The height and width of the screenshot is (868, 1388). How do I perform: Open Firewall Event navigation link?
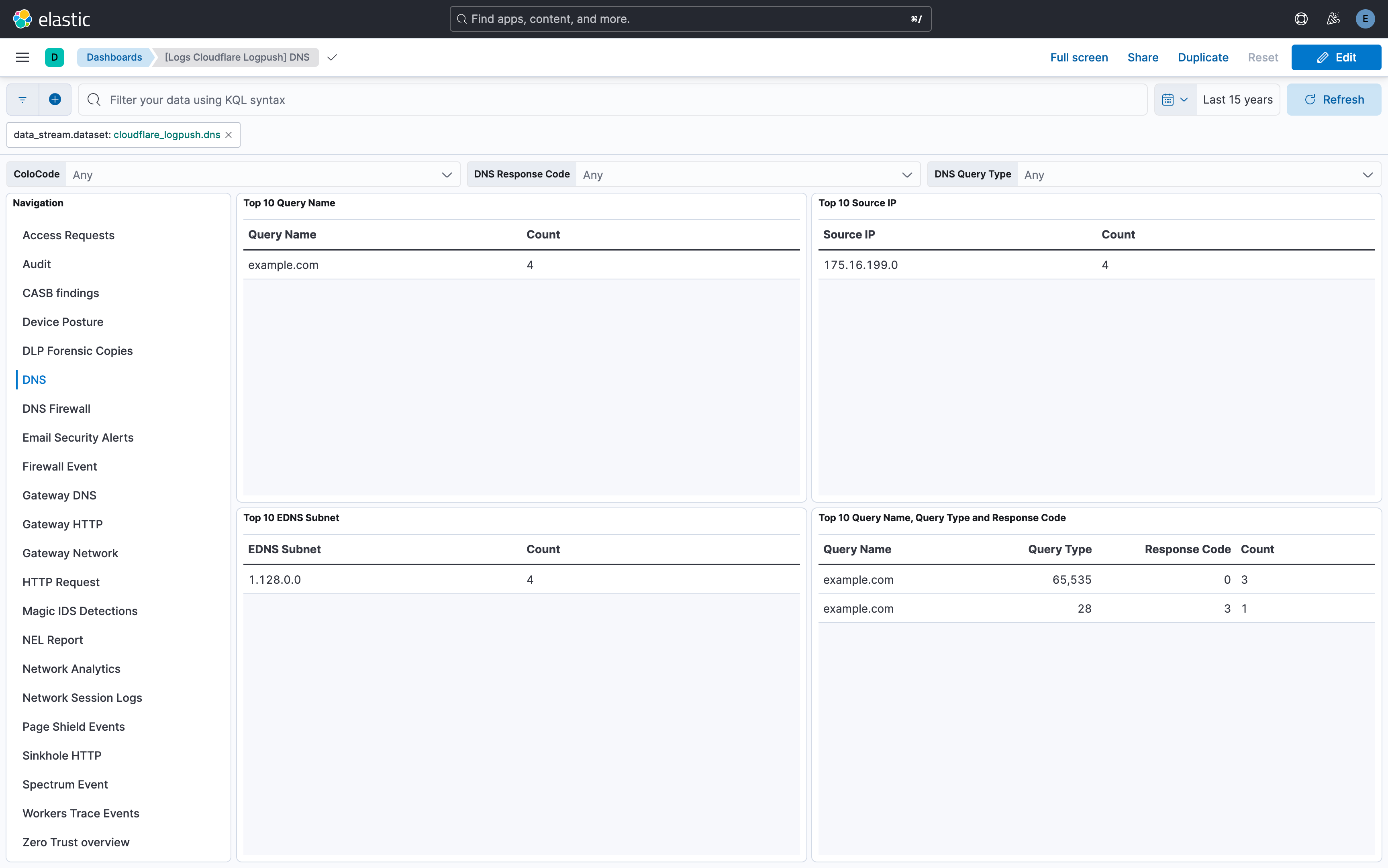[x=60, y=467]
